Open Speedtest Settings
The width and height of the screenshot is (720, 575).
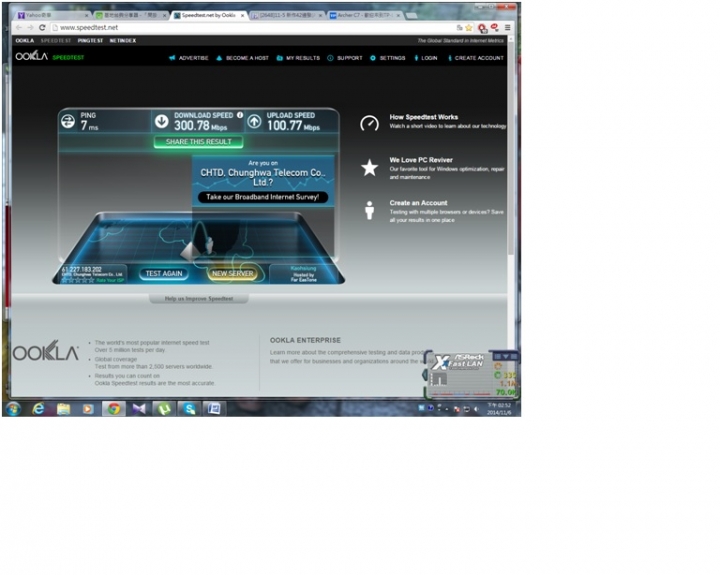coord(388,58)
